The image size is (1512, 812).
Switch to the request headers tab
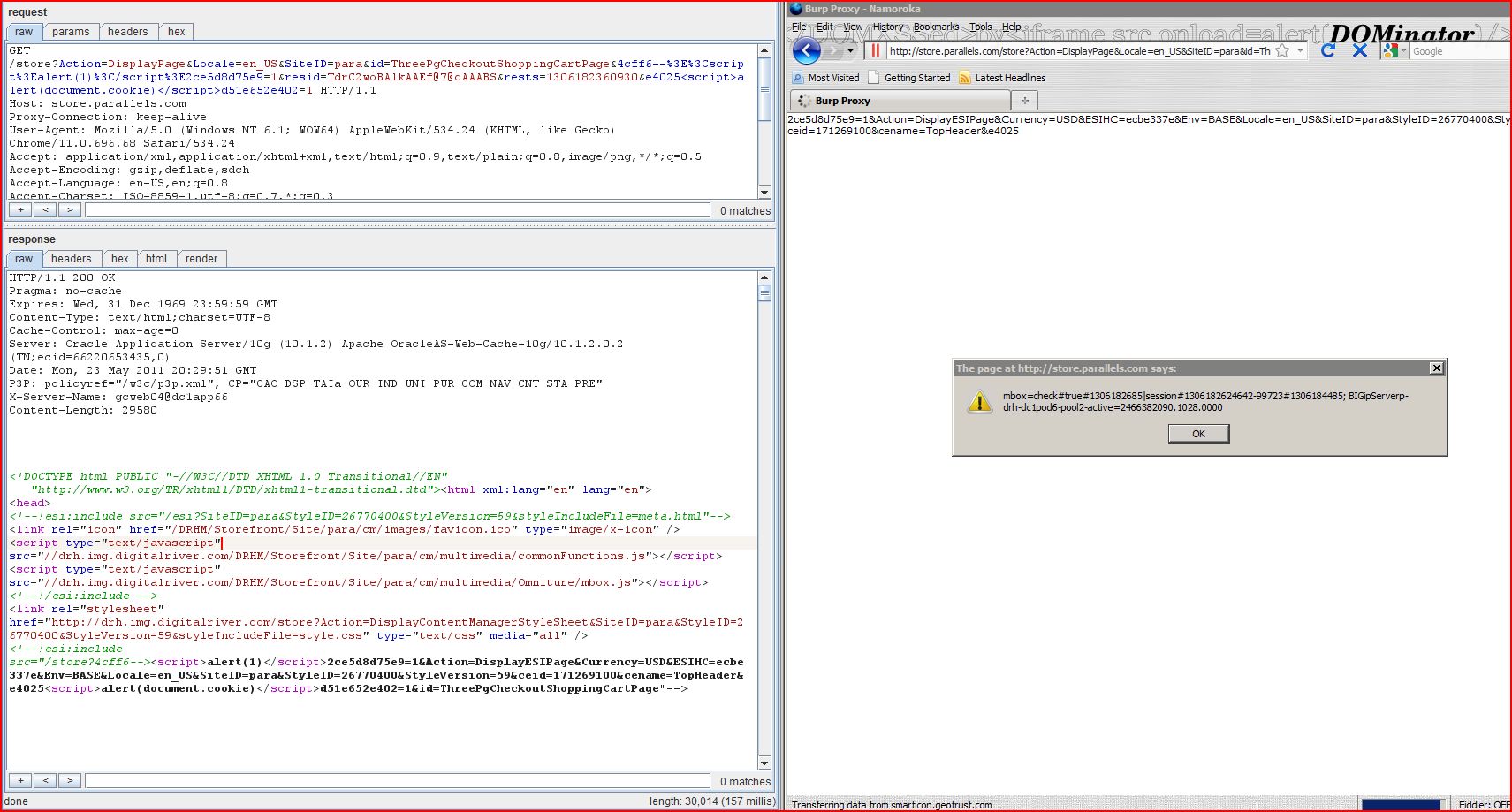point(128,32)
